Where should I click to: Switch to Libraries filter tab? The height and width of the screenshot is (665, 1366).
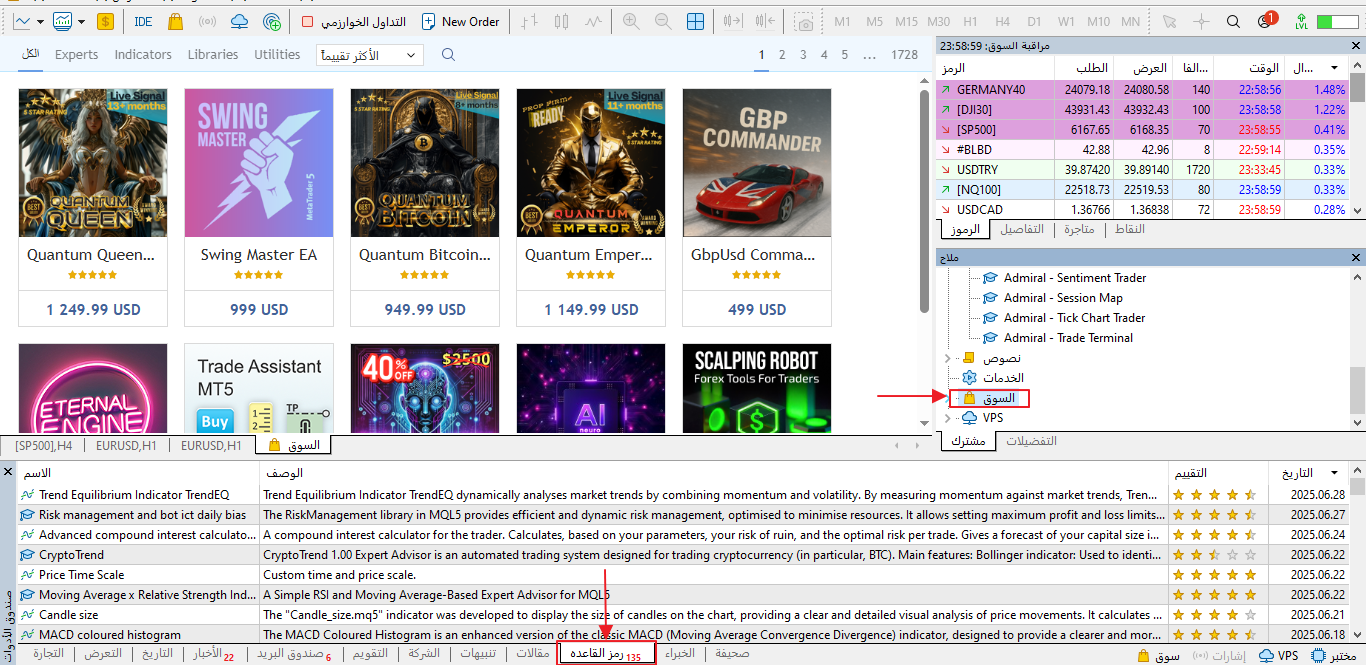tap(213, 55)
